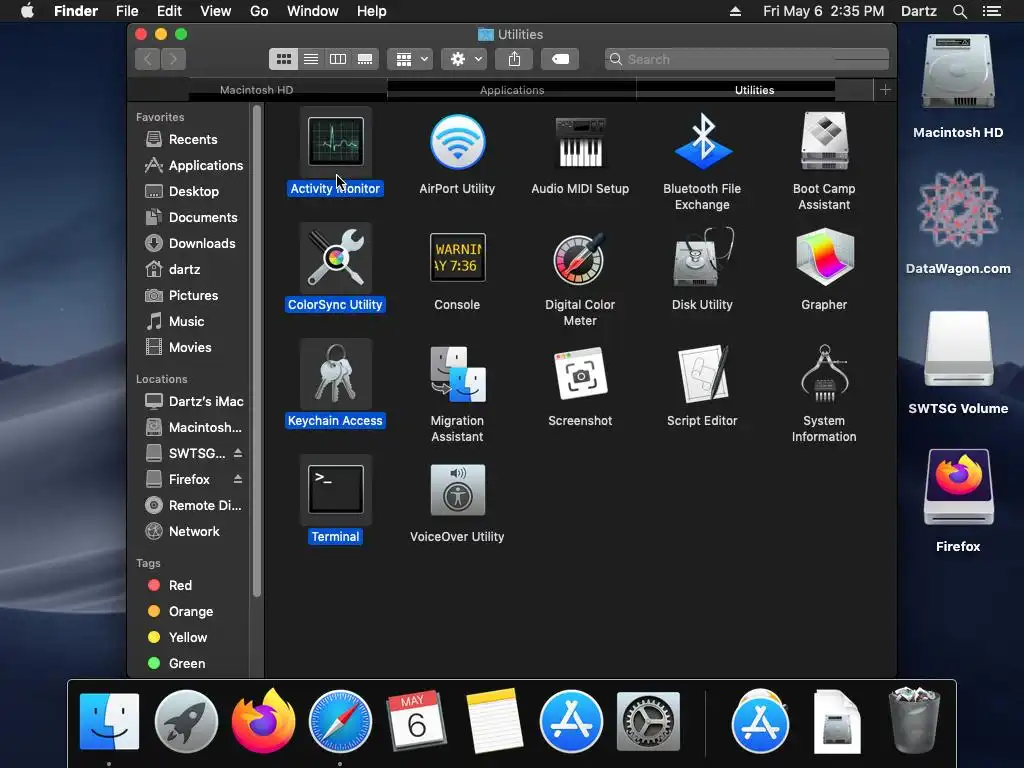
Task: Open the group-by arrangement dropdown
Action: (410, 59)
